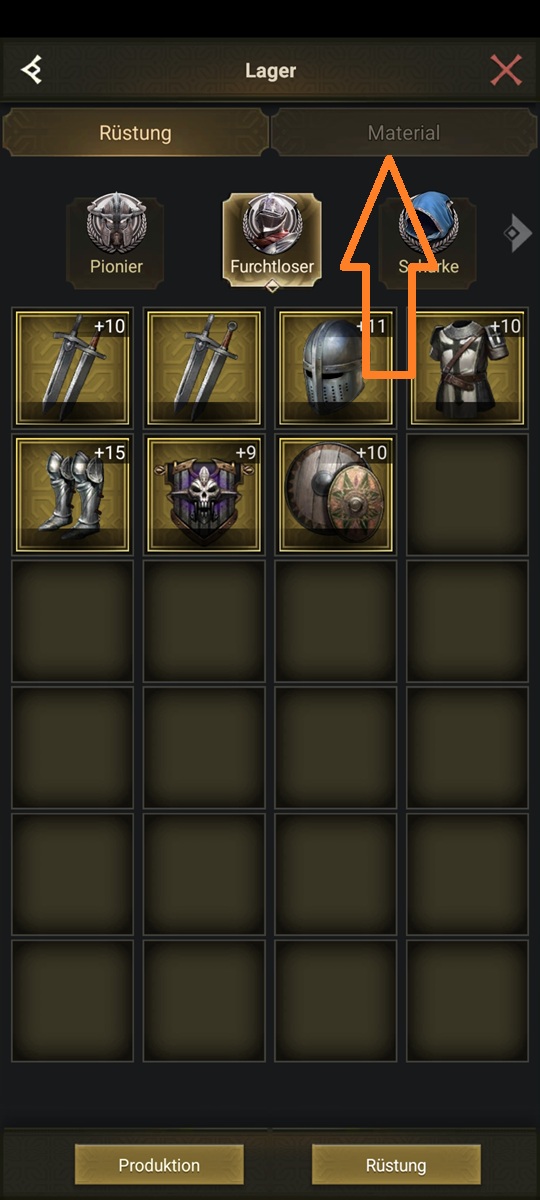Pick the blue hooded armor set
The image size is (540, 1200).
[x=428, y=240]
